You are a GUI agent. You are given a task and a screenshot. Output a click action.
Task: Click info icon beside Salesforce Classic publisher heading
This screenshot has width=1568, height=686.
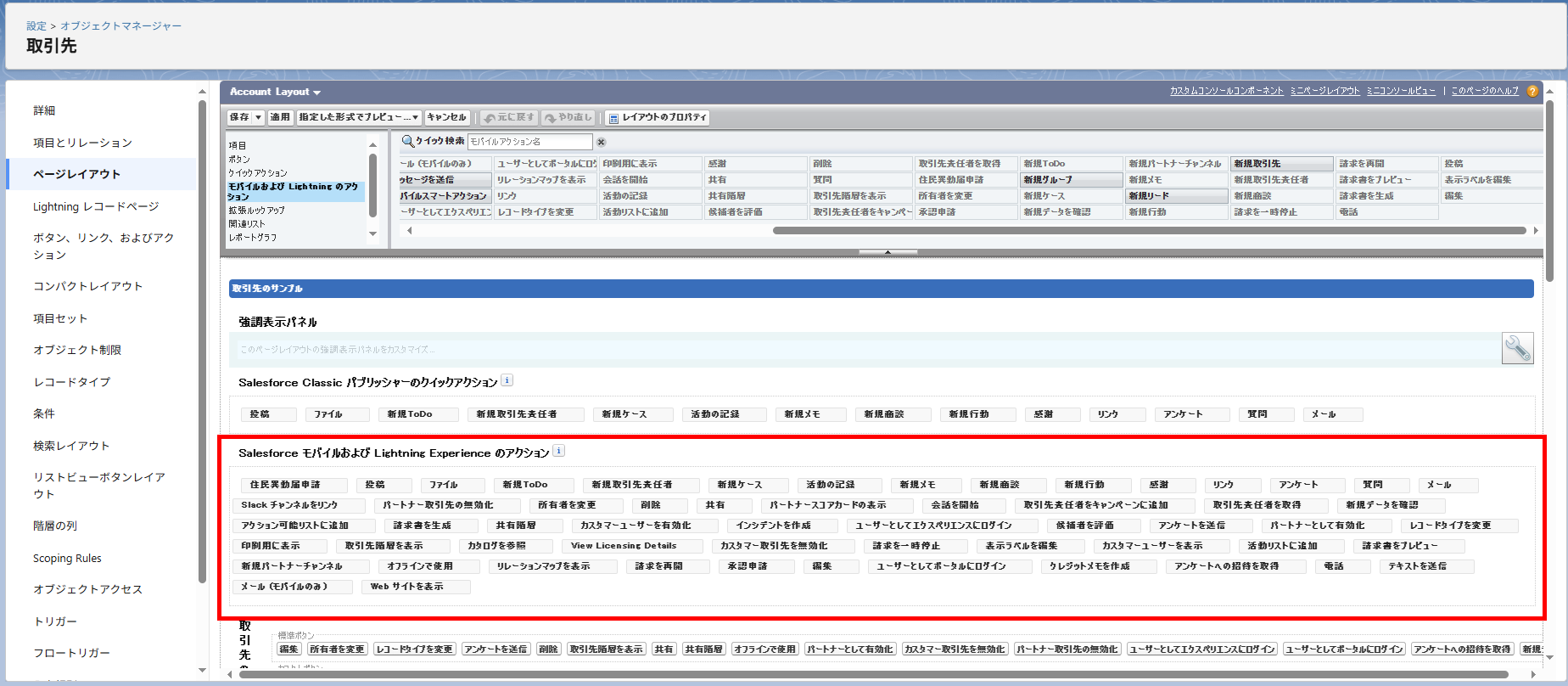(x=507, y=380)
